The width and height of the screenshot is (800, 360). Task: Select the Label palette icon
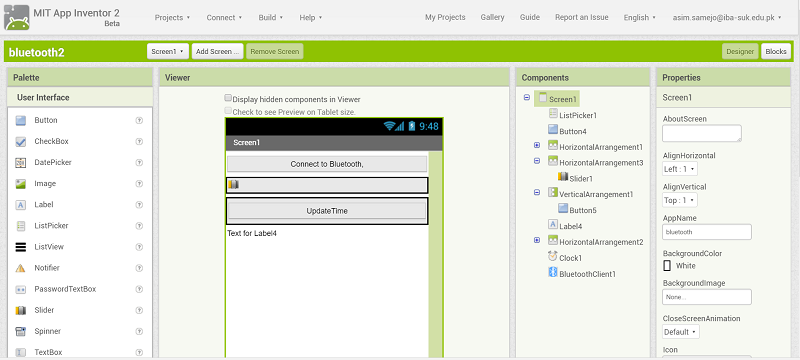[x=20, y=205]
